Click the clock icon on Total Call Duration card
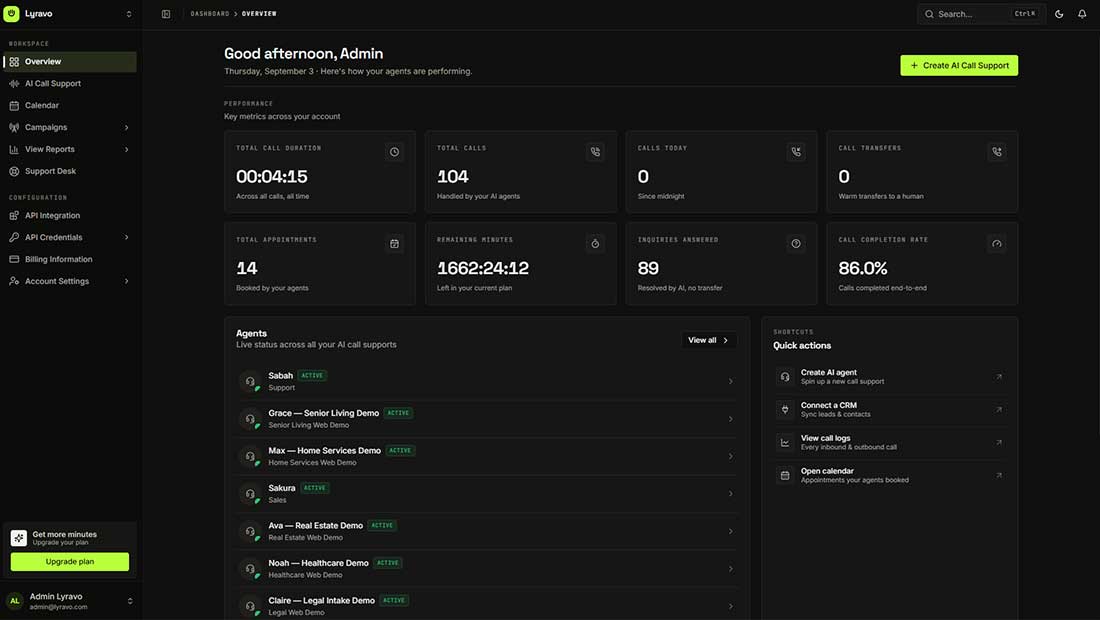This screenshot has height=620, width=1100. [394, 152]
